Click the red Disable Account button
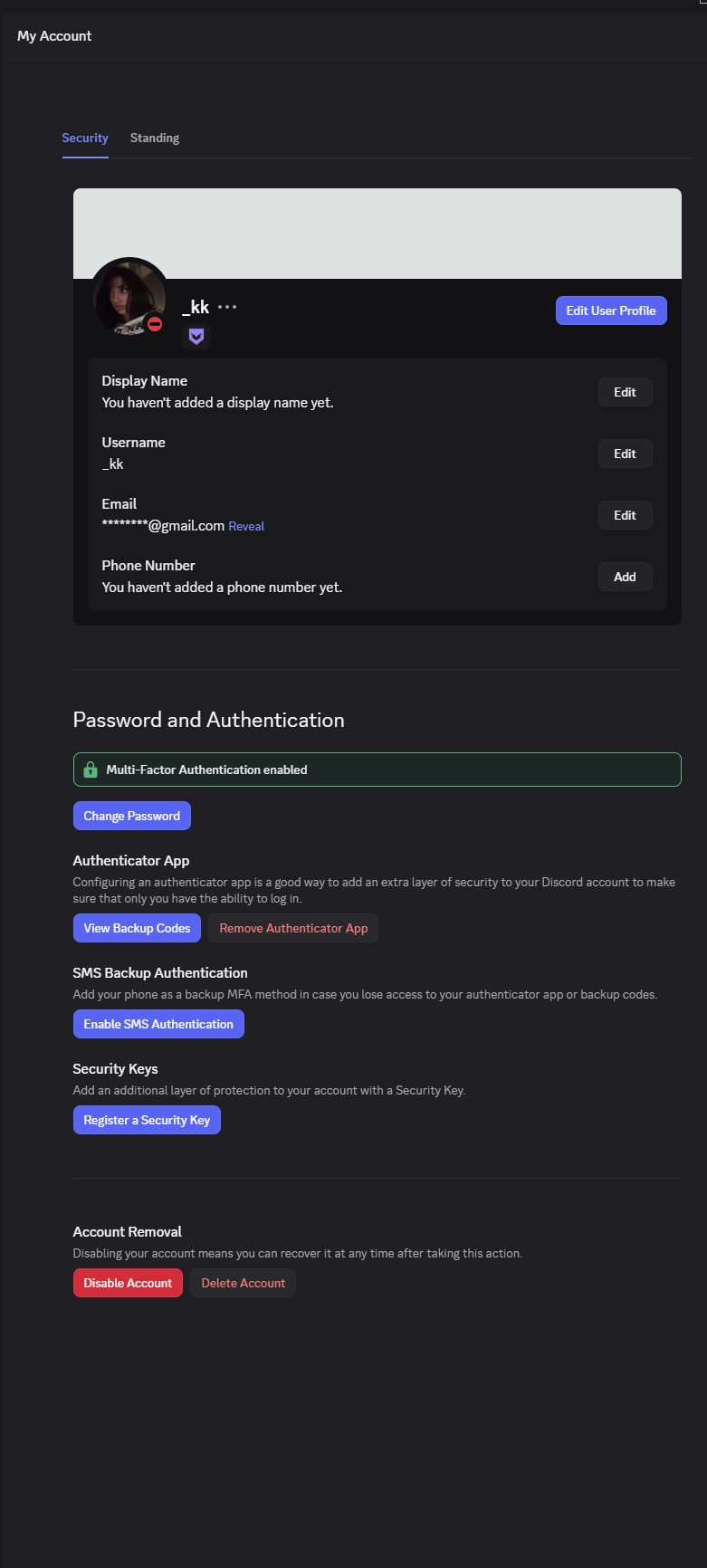The height and width of the screenshot is (1568, 707). tap(128, 1283)
